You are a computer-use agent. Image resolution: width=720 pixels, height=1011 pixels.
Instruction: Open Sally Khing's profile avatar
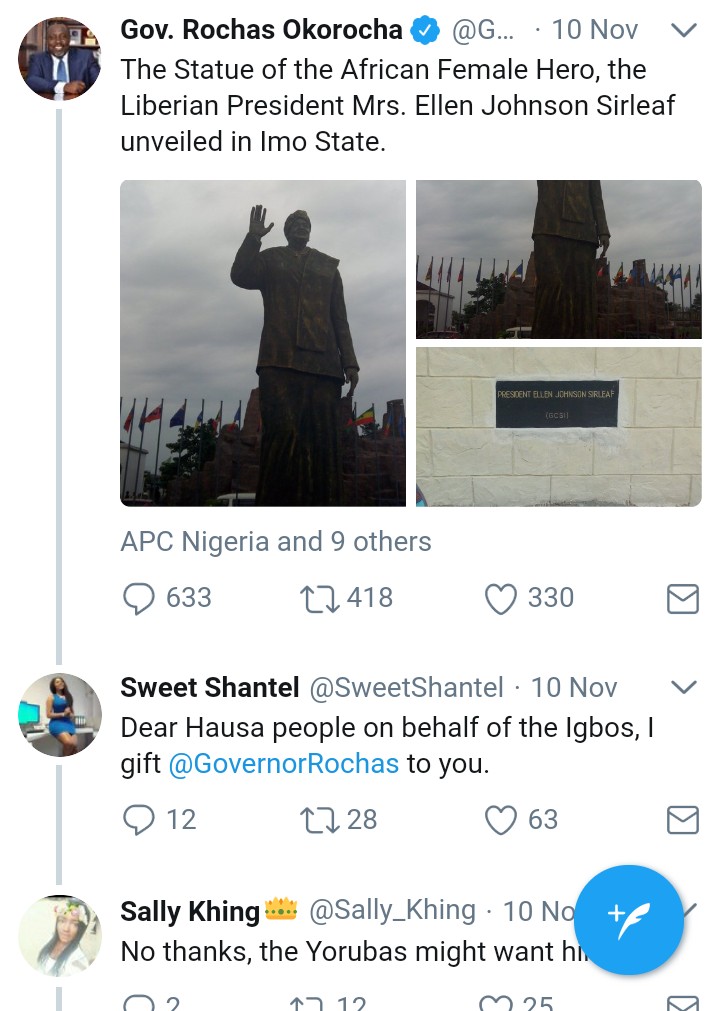pos(59,936)
